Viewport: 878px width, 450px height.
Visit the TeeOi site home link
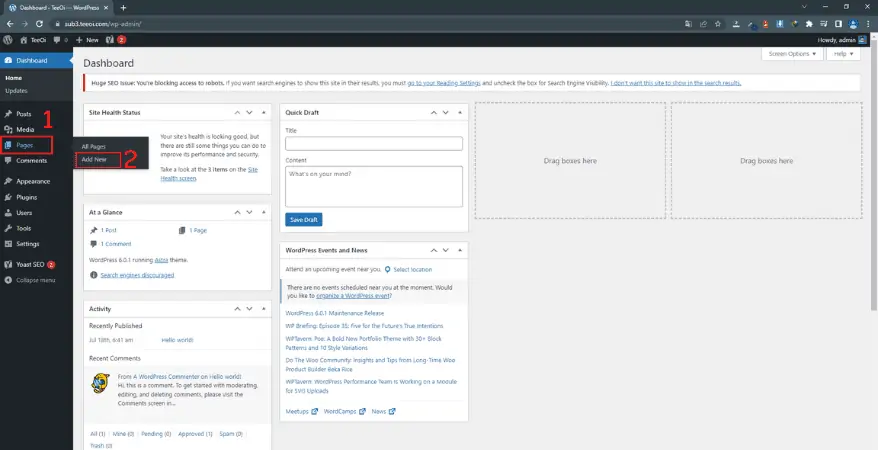click(33, 40)
